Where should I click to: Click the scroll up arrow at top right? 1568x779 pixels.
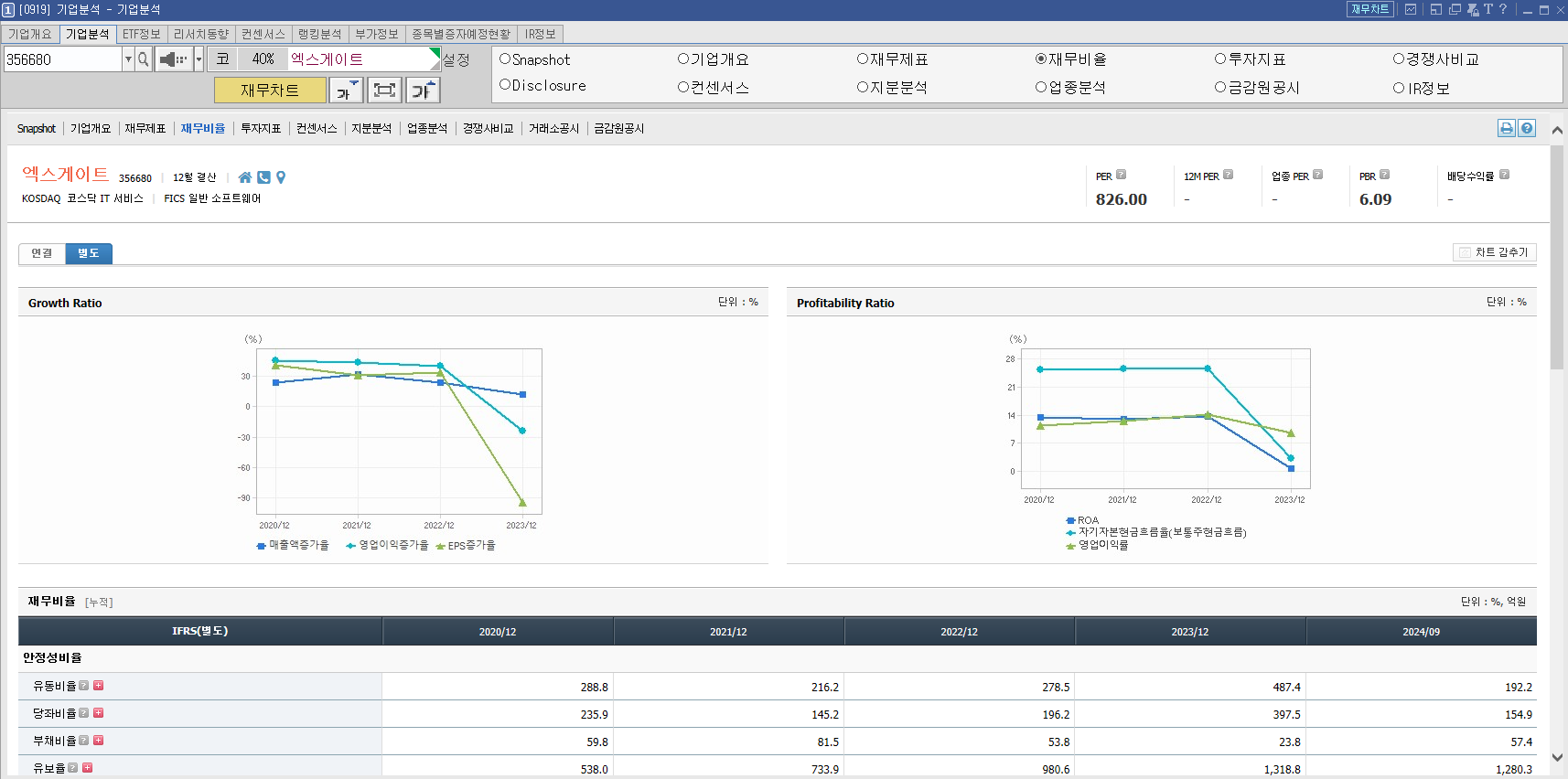(1557, 131)
